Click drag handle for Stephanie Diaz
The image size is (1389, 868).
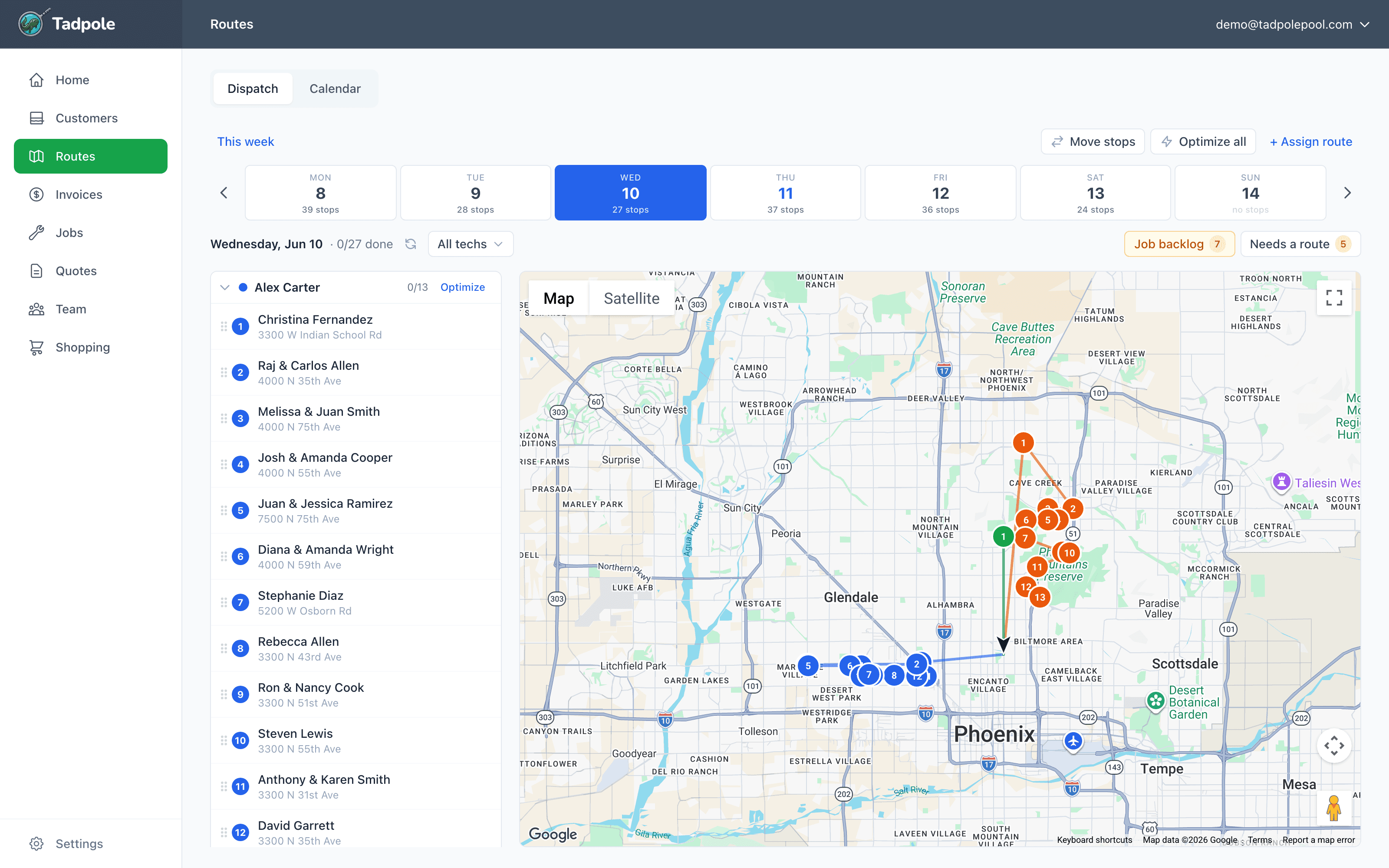tap(224, 603)
